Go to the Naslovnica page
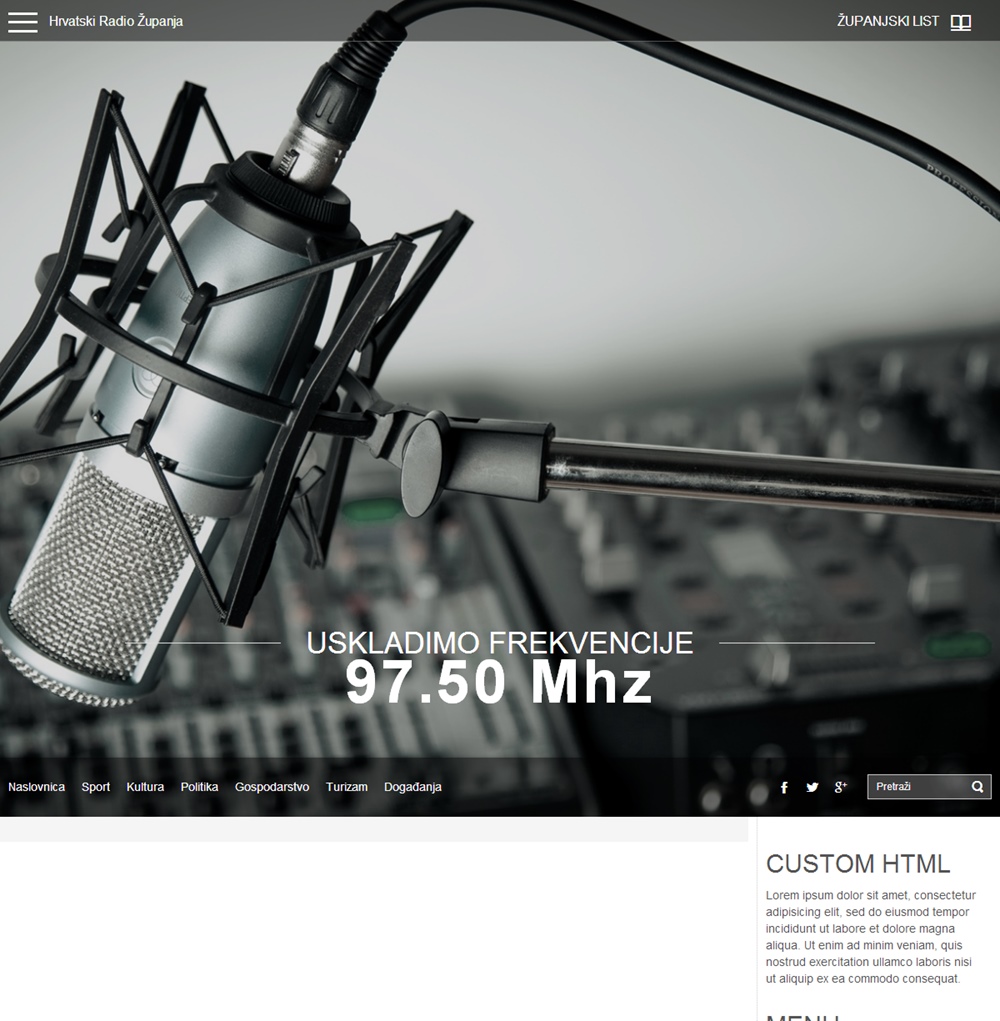The image size is (1000, 1021). (x=37, y=787)
